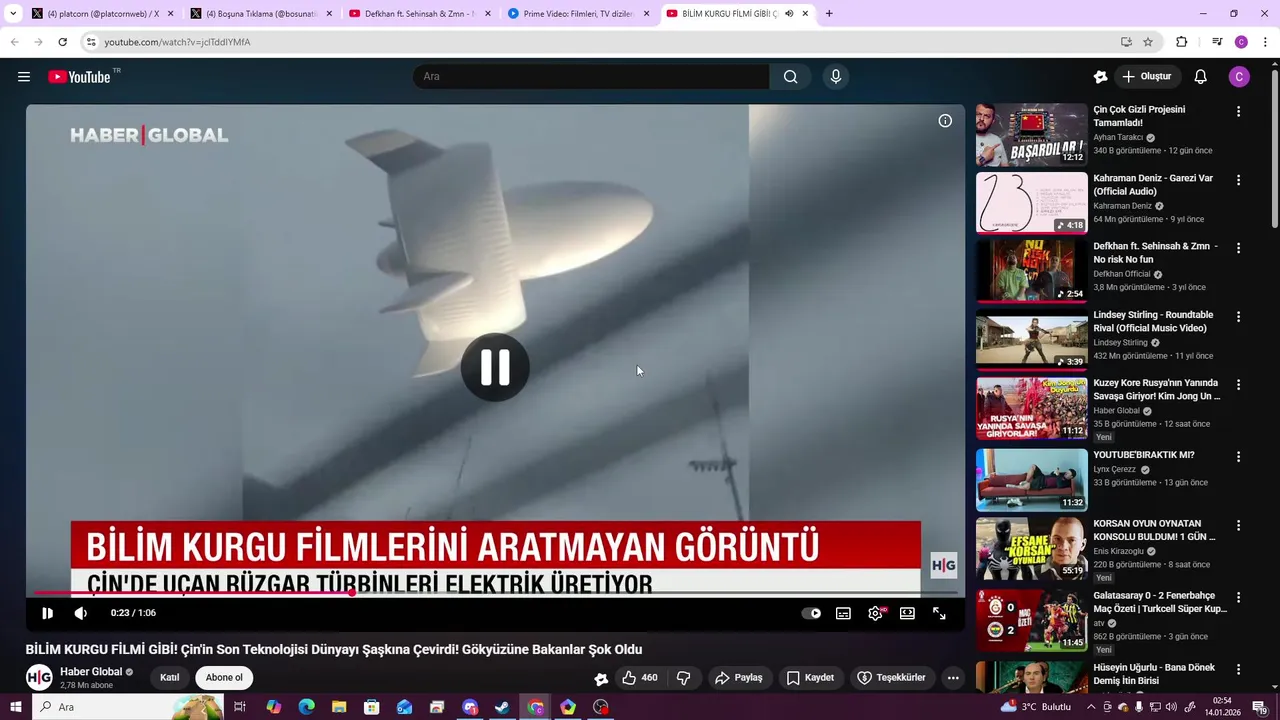The image size is (1280, 720).
Task: Bookmark this page with the star
Action: [x=1148, y=42]
